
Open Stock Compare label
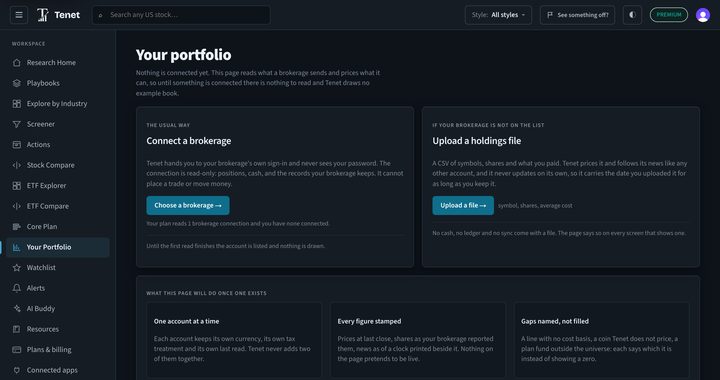(x=51, y=165)
